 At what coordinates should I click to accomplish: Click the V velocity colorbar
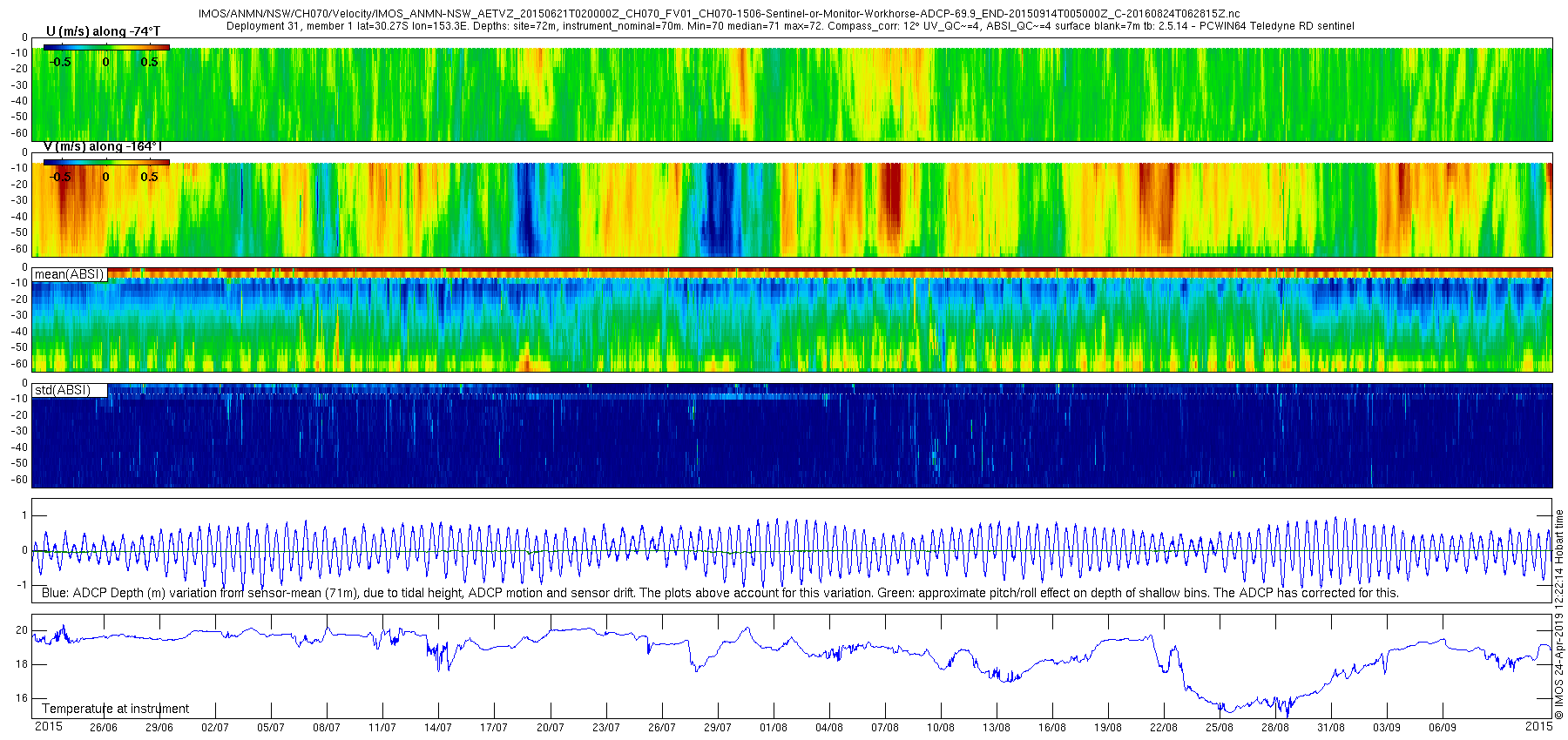pyautogui.click(x=106, y=162)
